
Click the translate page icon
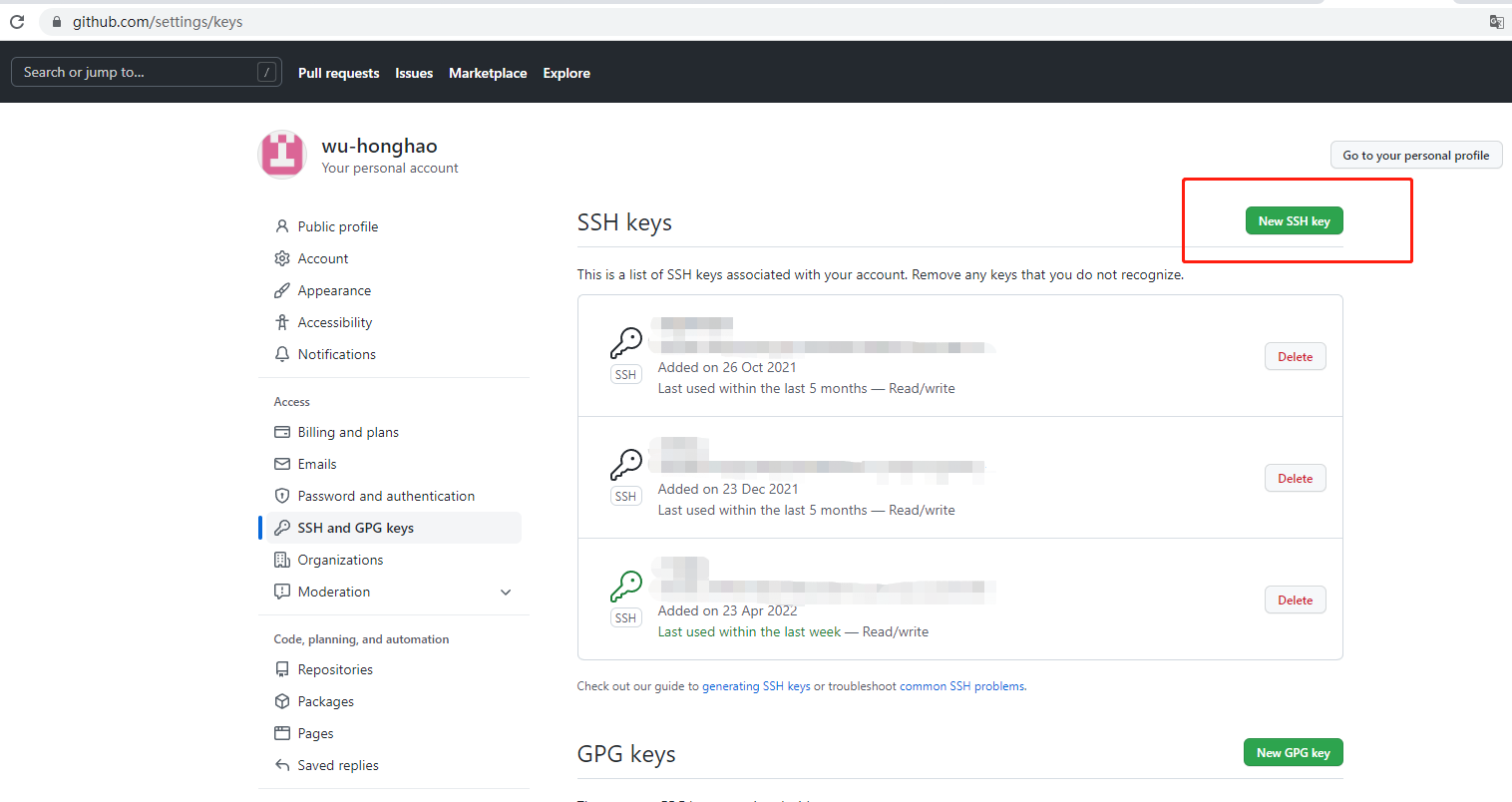(1496, 21)
